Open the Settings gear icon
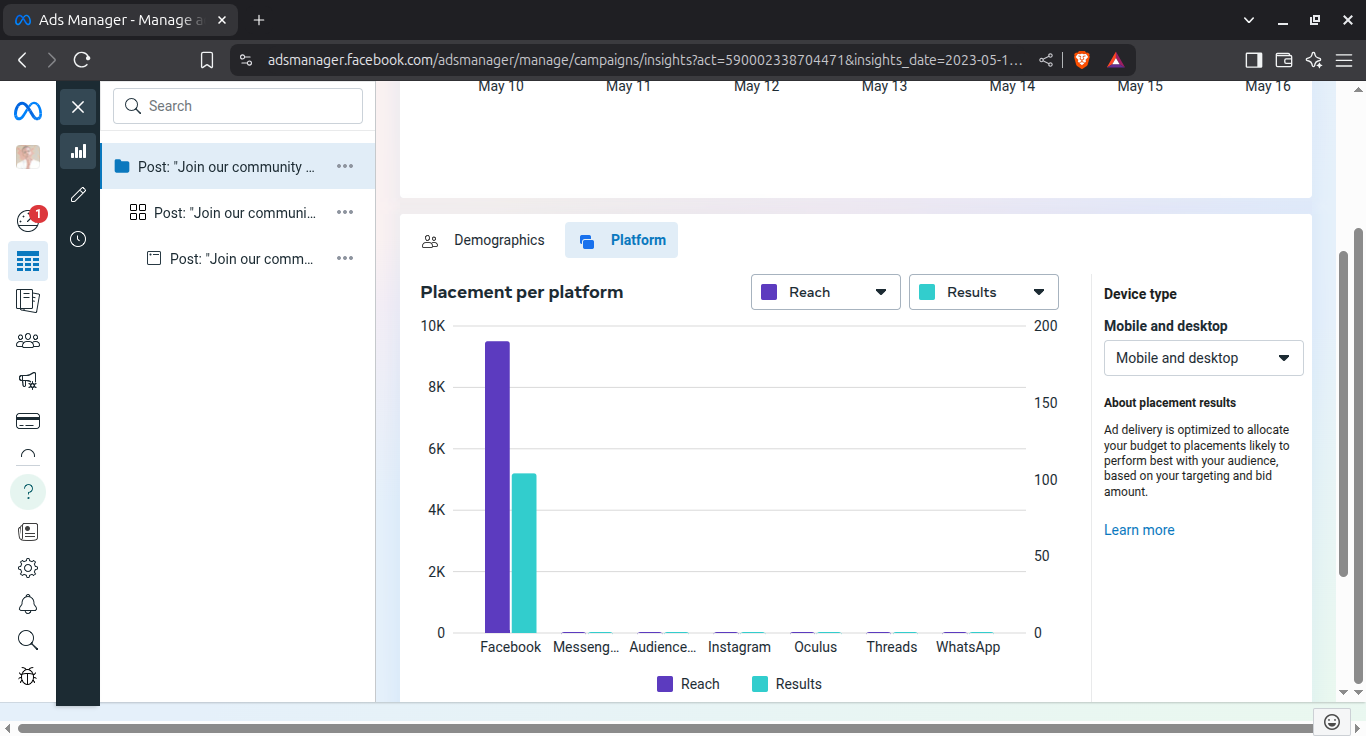Screen dimensions: 1366x736 pyautogui.click(x=28, y=568)
